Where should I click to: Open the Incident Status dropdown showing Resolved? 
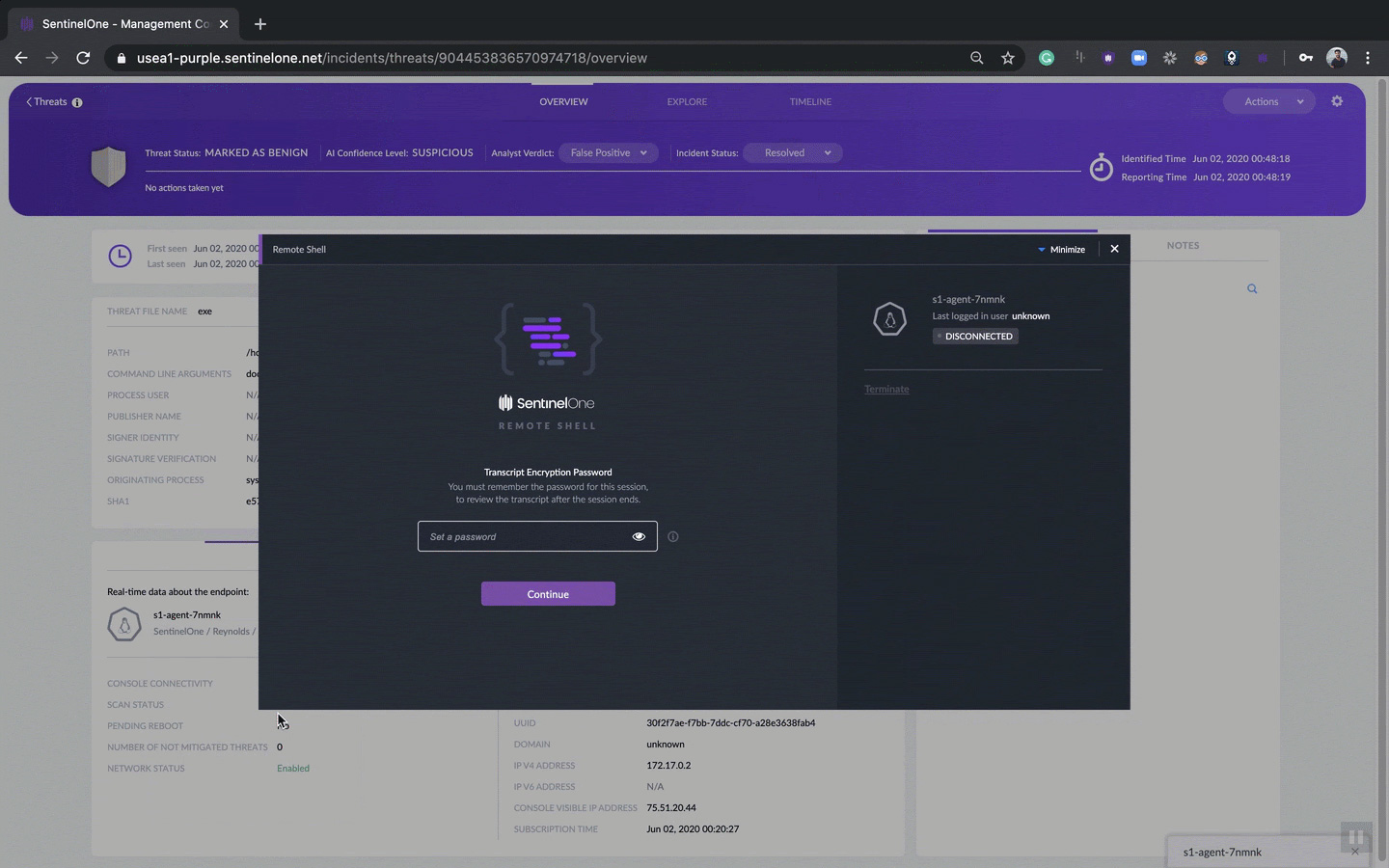point(793,152)
